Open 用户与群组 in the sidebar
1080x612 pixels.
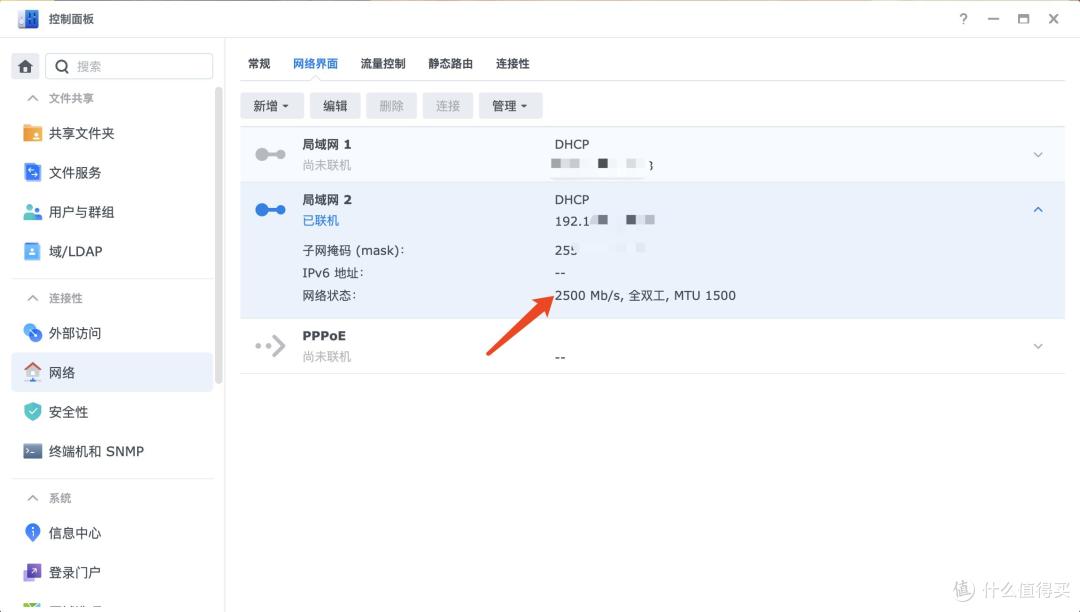pyautogui.click(x=112, y=212)
